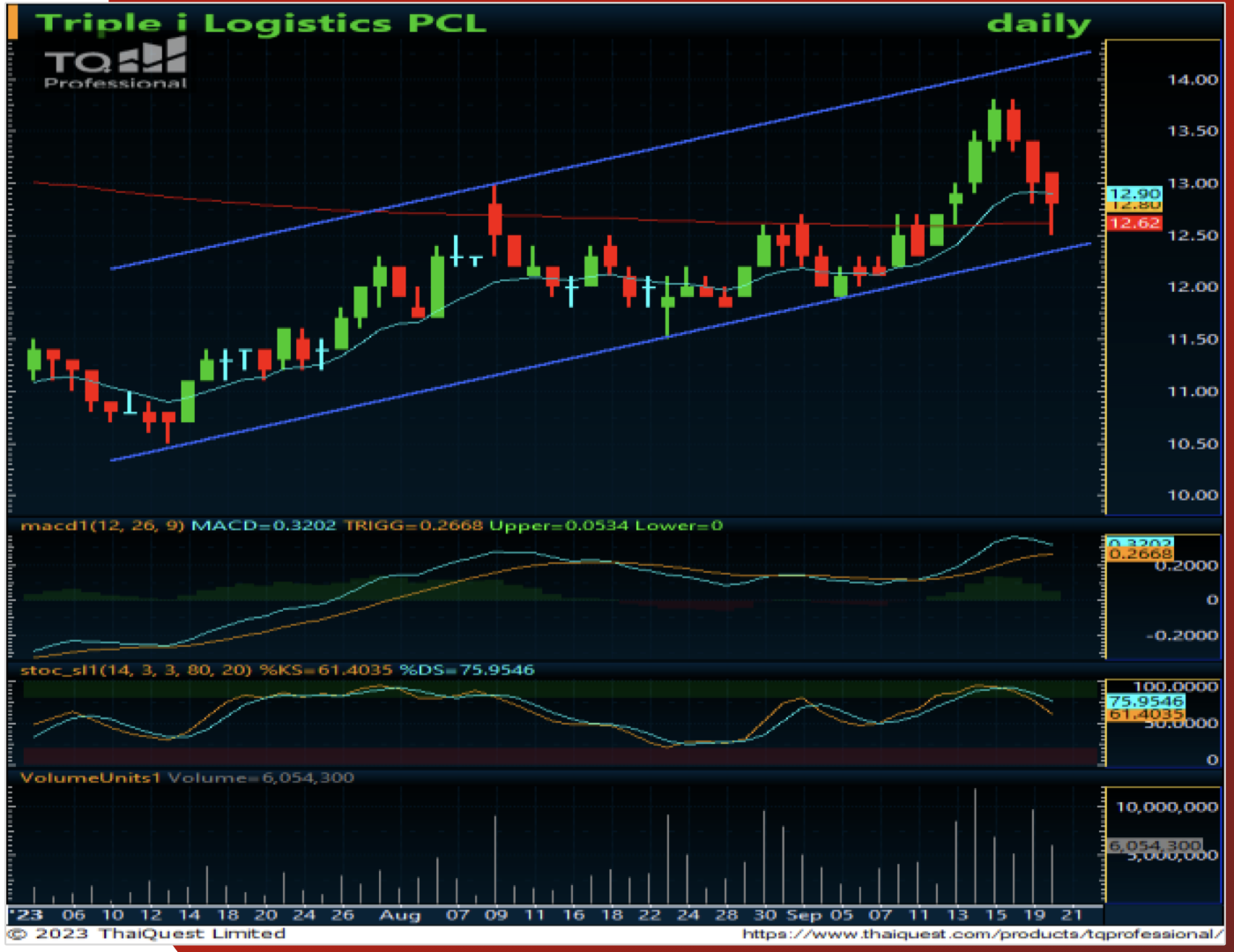Click the "© 2023 ThaiQuest Limited" copyright text
This screenshot has height=952, width=1234.
pos(146,933)
